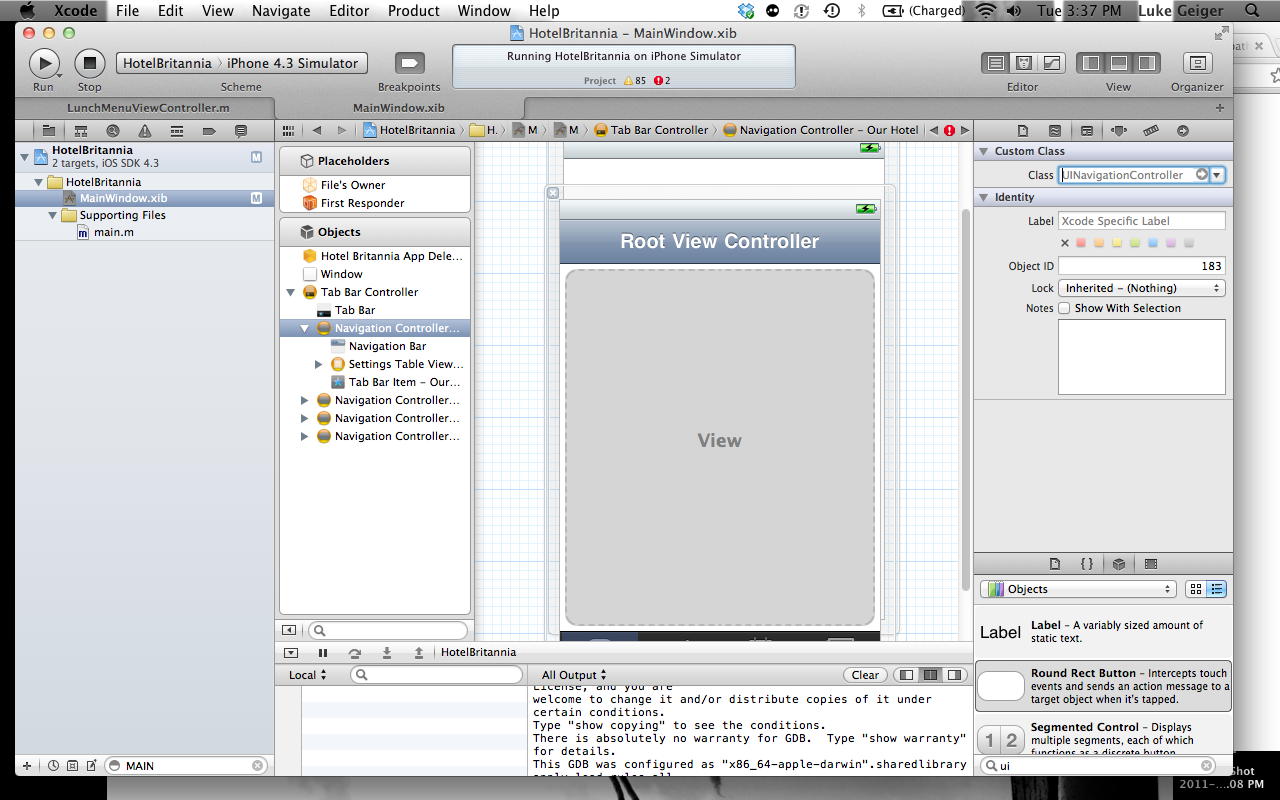Collapse the Tab Bar Controller item

tap(291, 292)
